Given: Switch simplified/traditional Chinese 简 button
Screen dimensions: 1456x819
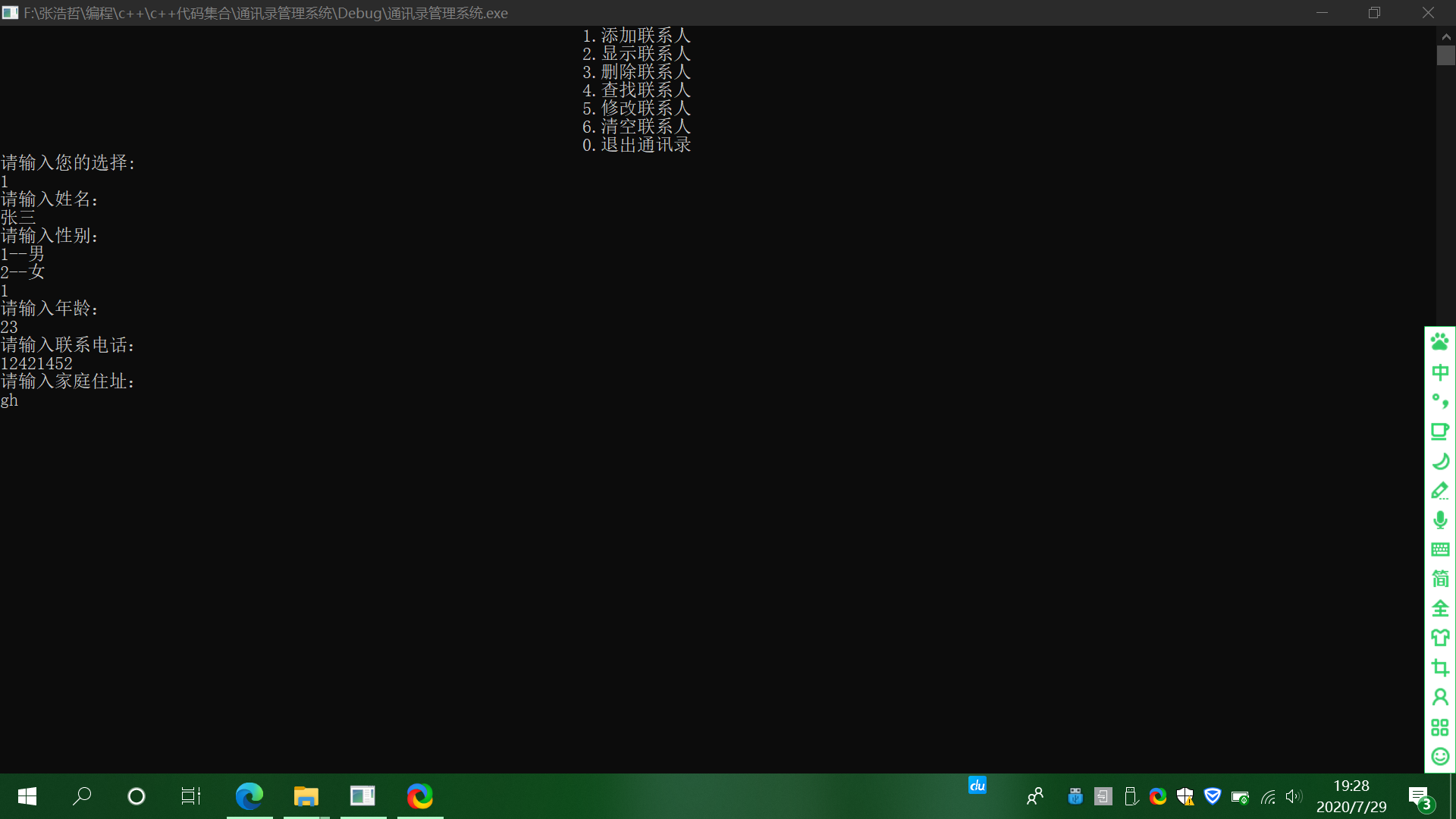Looking at the screenshot, I should (1439, 579).
